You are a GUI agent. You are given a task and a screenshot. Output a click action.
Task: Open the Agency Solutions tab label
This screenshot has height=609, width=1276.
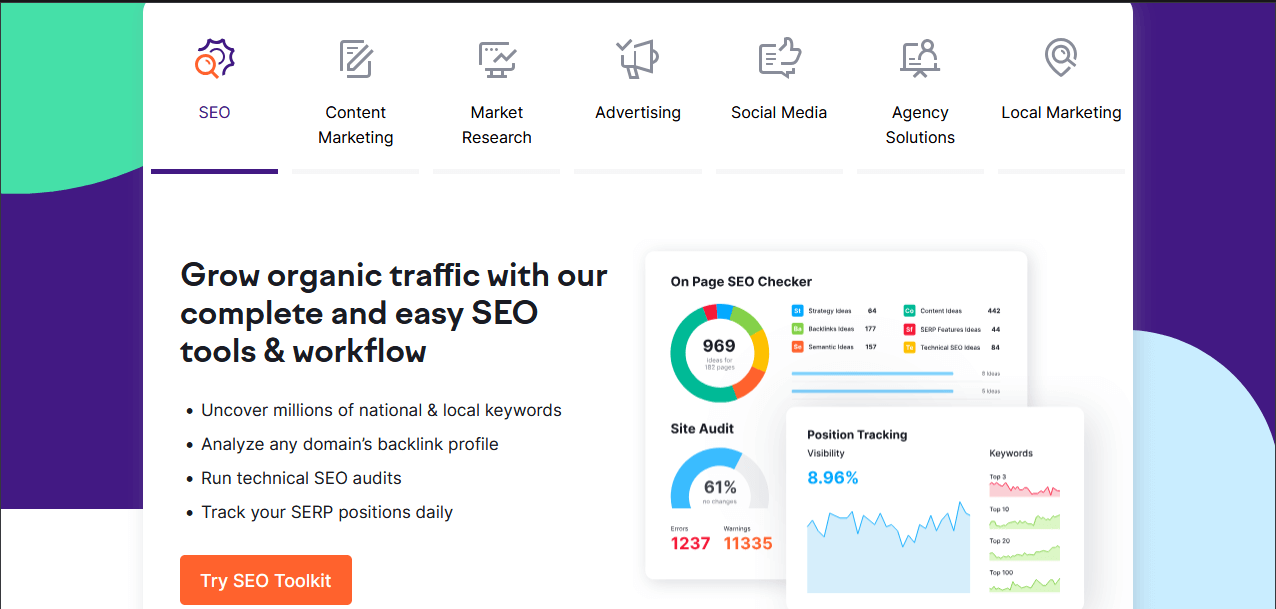point(920,125)
